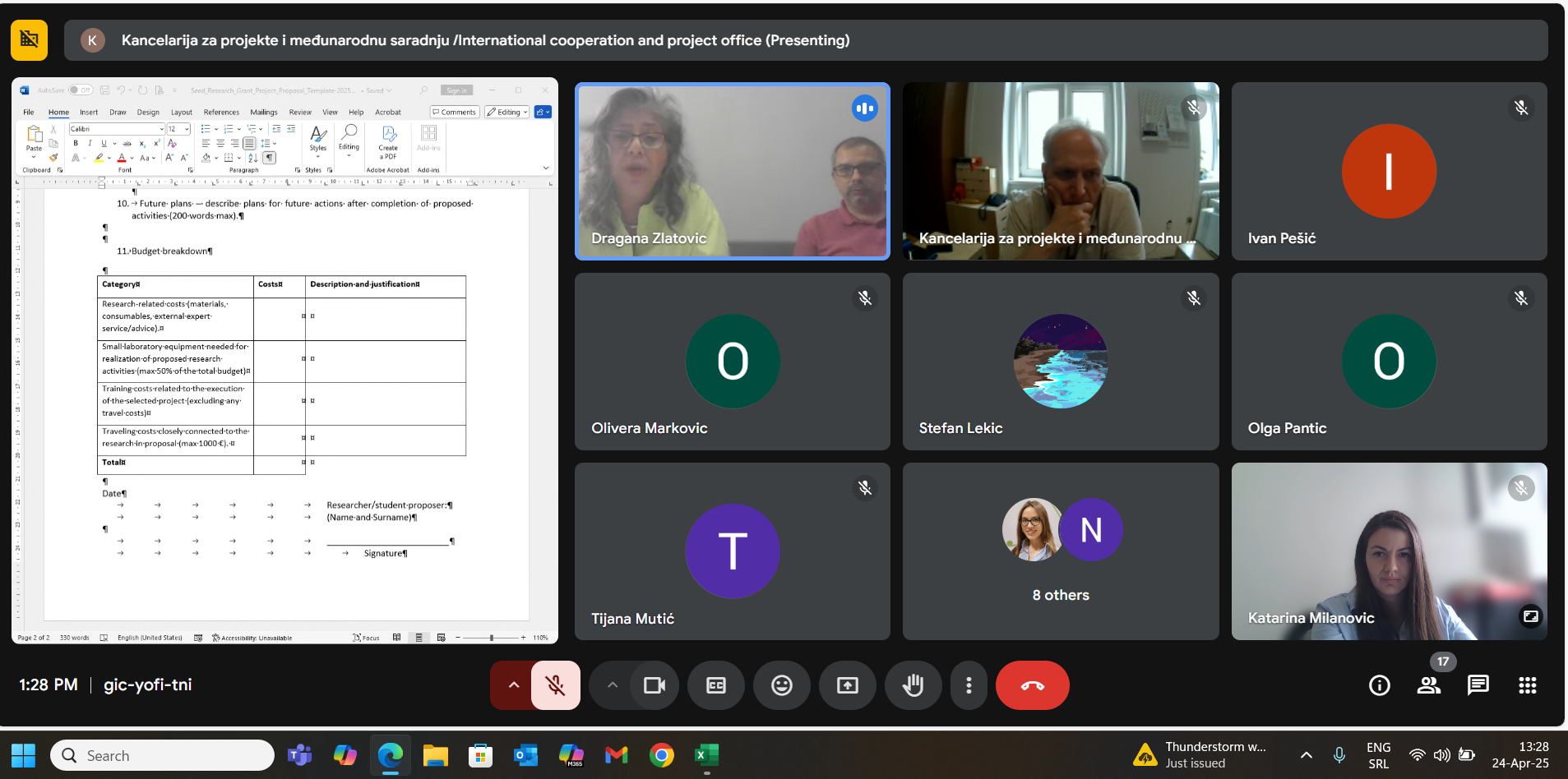Open the 8 others participant tile
Screen dimensions: 1568x779
[x=1060, y=551]
